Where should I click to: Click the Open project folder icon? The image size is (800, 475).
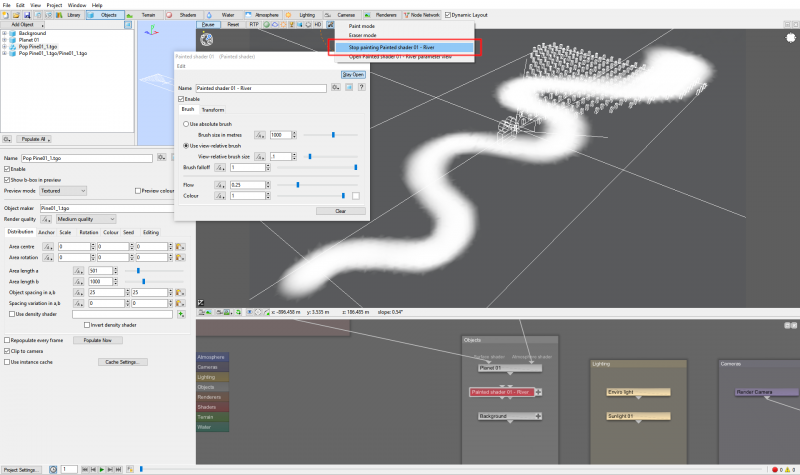16,15
